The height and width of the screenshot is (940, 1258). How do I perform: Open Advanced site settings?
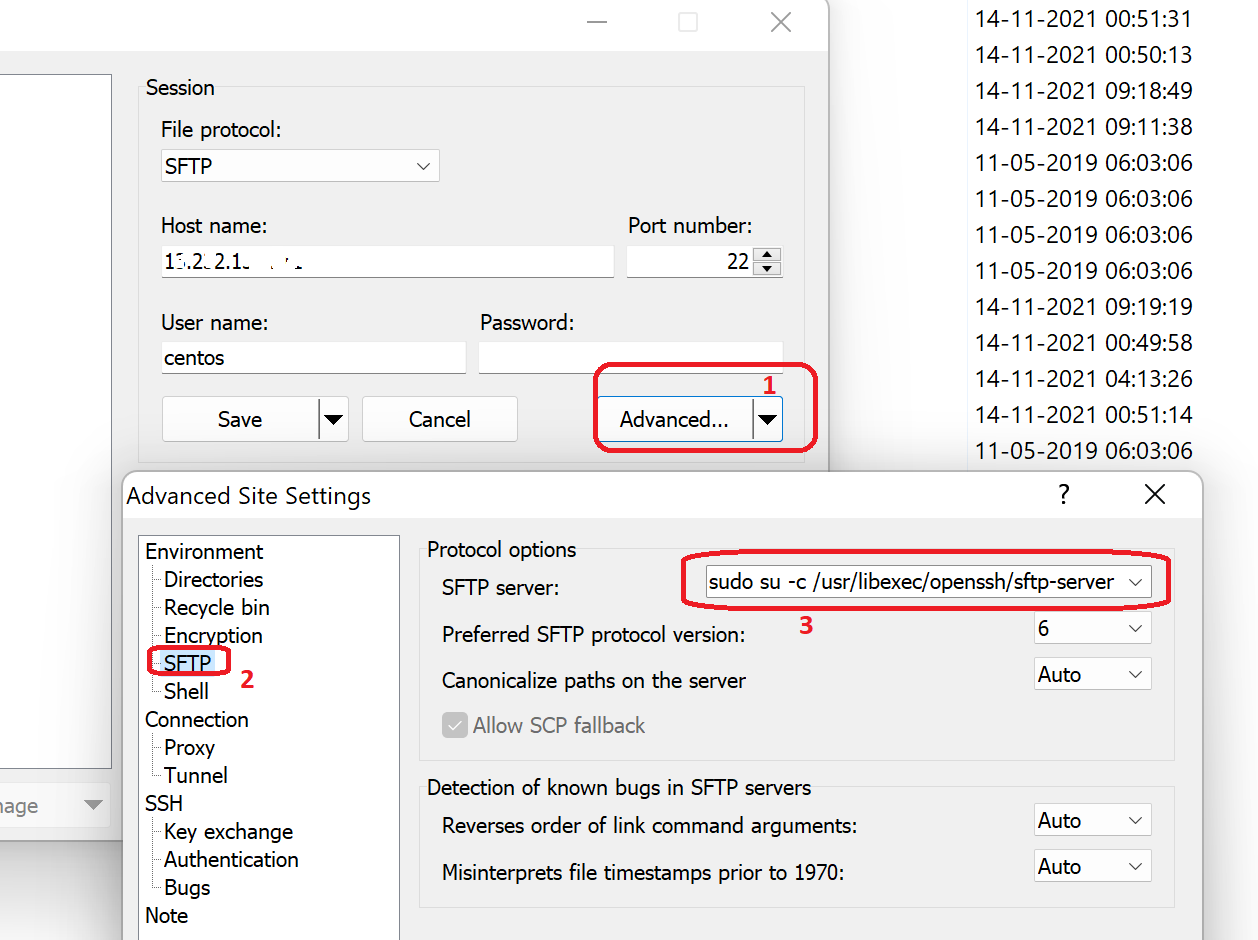pos(673,419)
